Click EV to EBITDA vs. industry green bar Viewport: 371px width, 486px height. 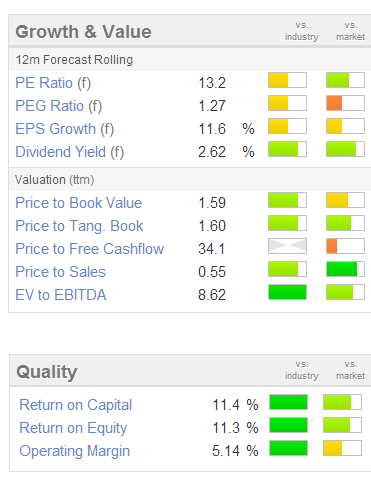[287, 292]
